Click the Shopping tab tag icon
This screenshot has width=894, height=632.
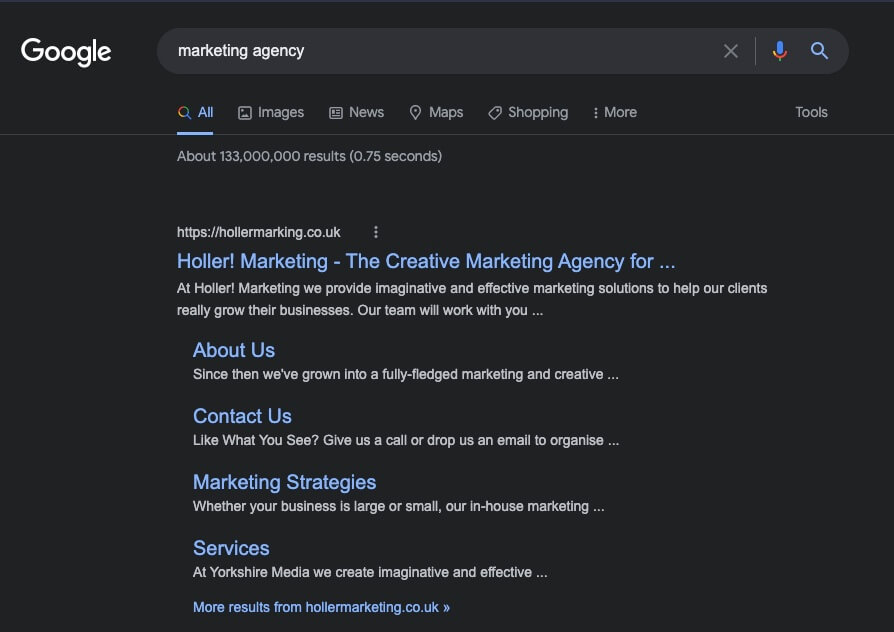coord(494,113)
